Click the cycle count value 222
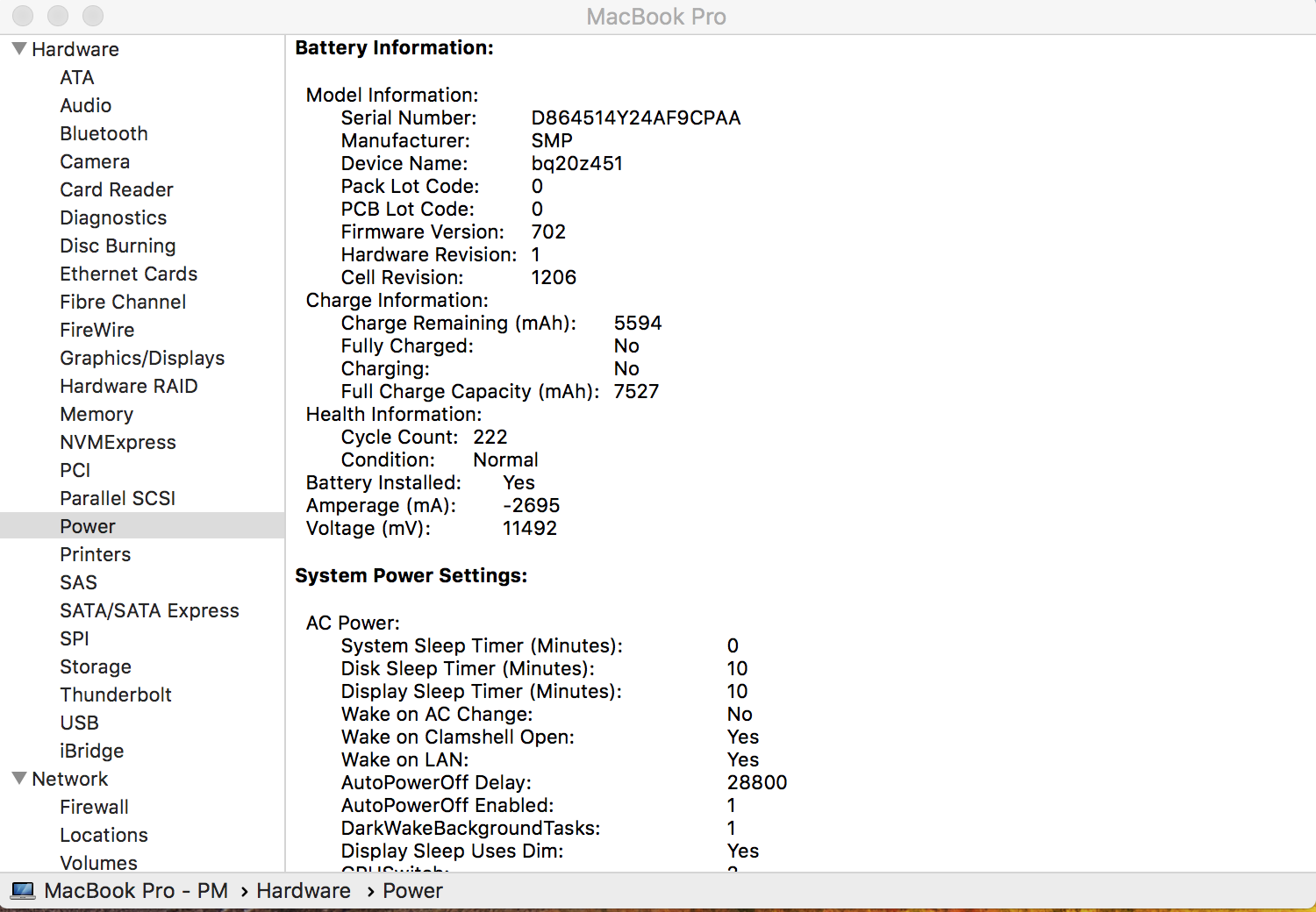The height and width of the screenshot is (912, 1316). [x=490, y=437]
